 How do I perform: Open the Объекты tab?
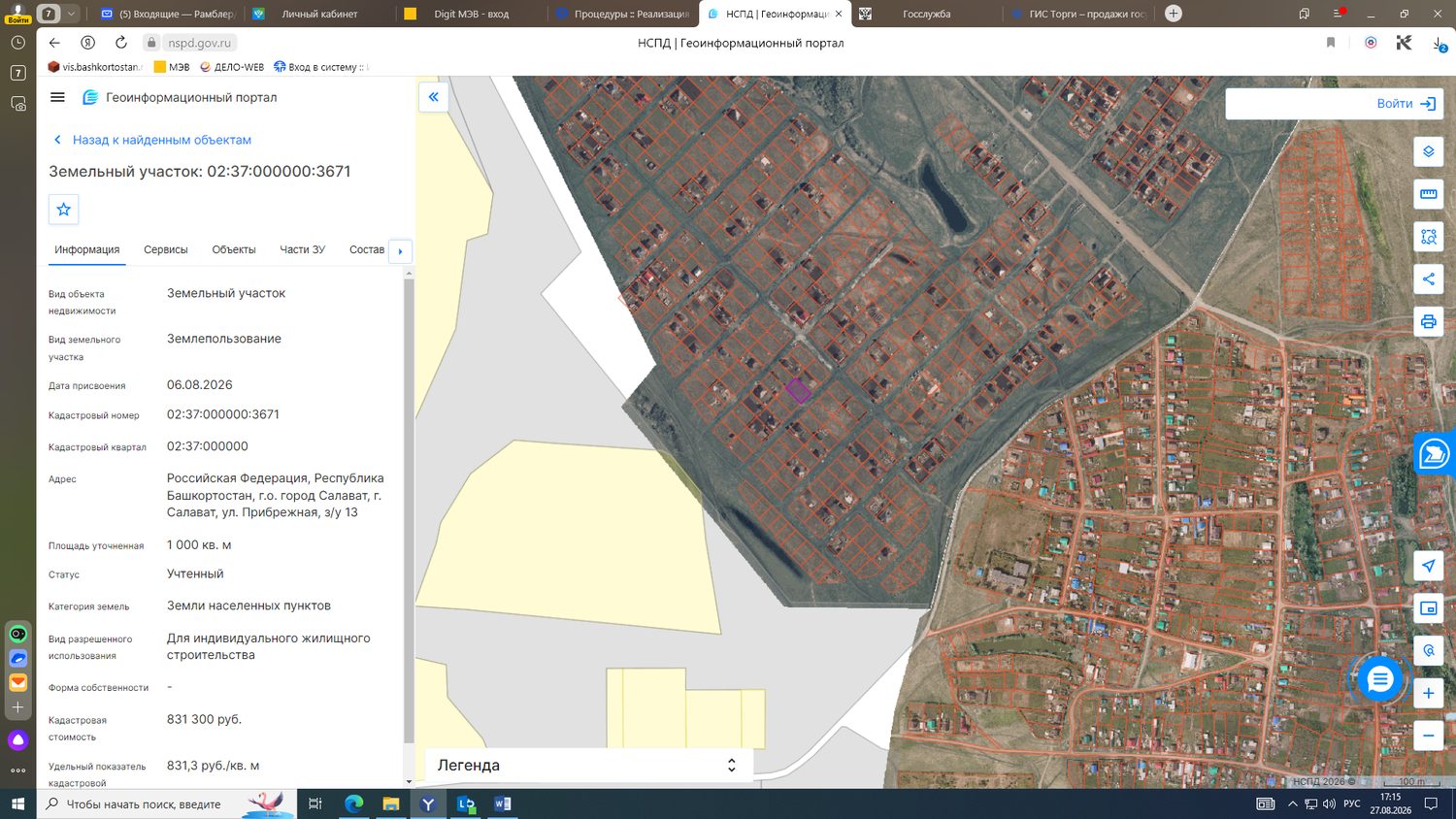[x=234, y=249]
